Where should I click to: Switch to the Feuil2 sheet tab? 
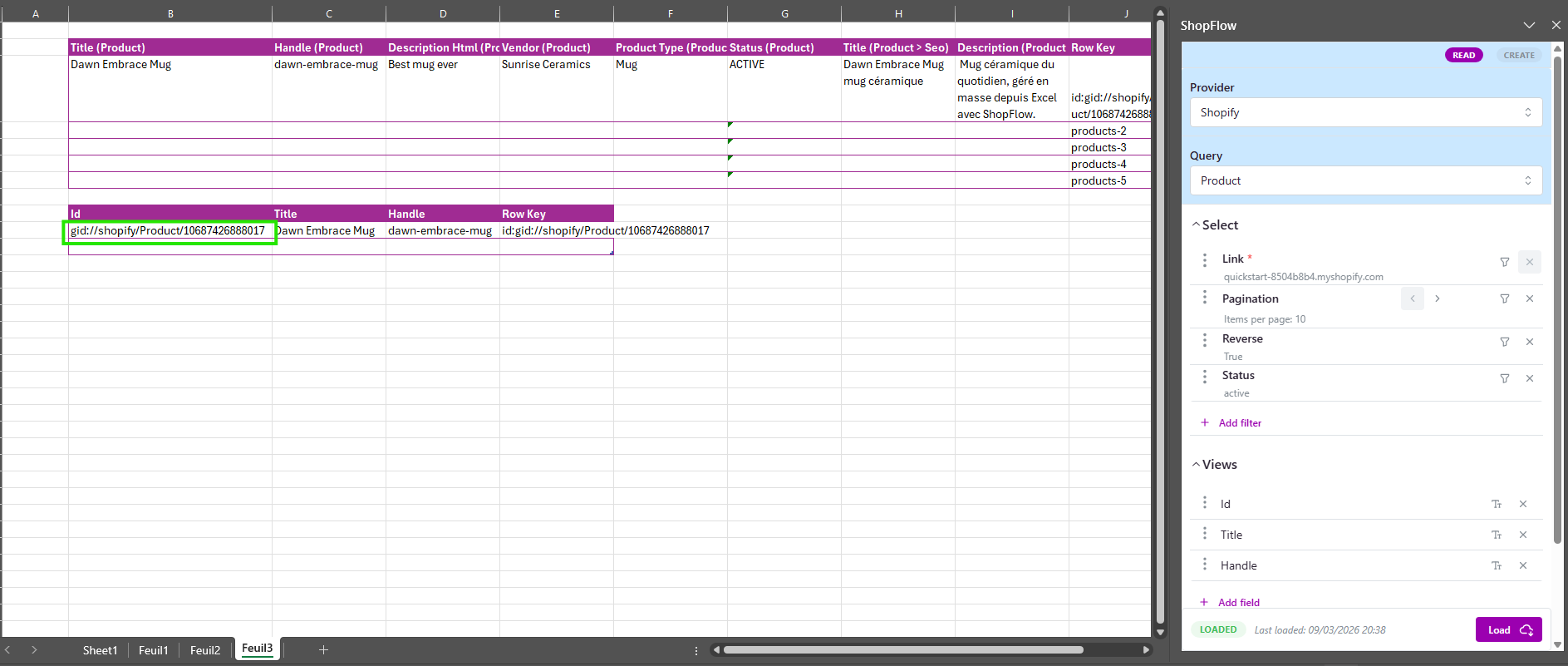tap(205, 650)
